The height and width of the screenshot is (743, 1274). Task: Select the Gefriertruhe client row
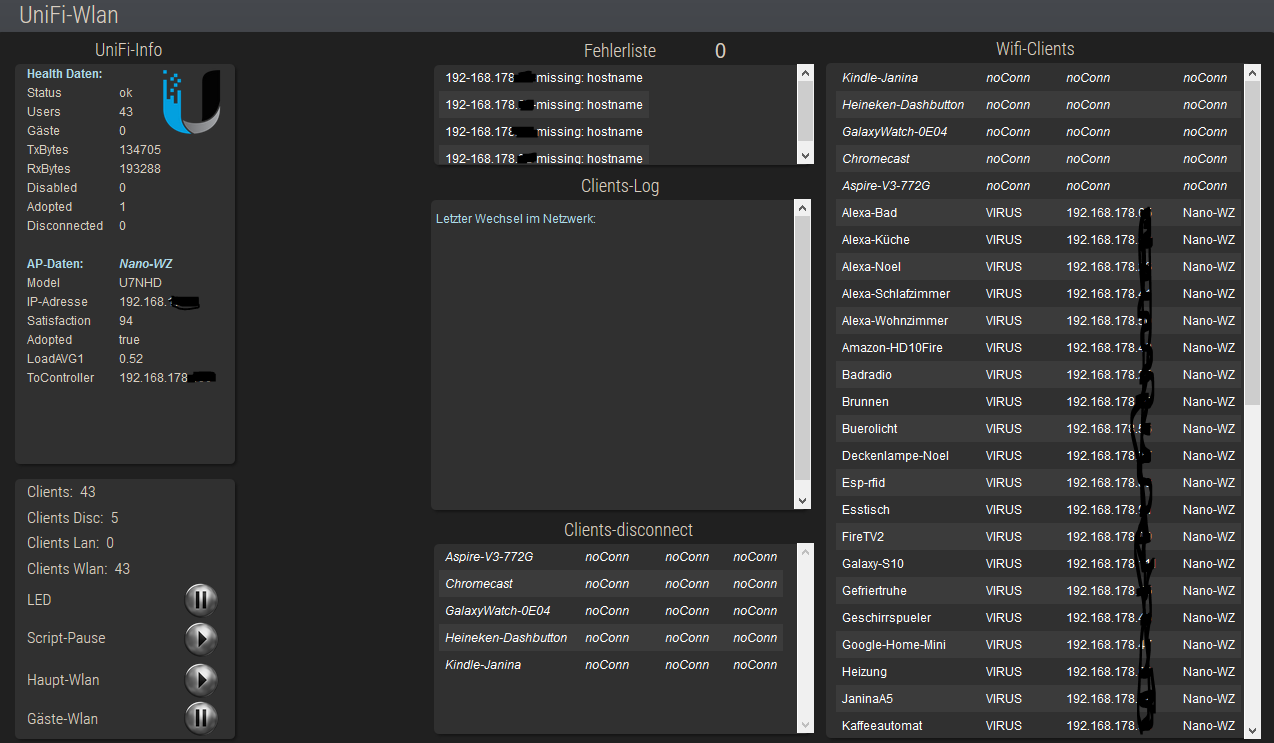tap(1040, 591)
